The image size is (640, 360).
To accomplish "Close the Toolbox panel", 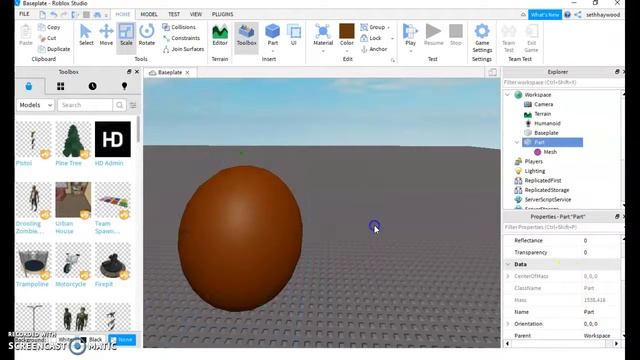I will (137, 72).
